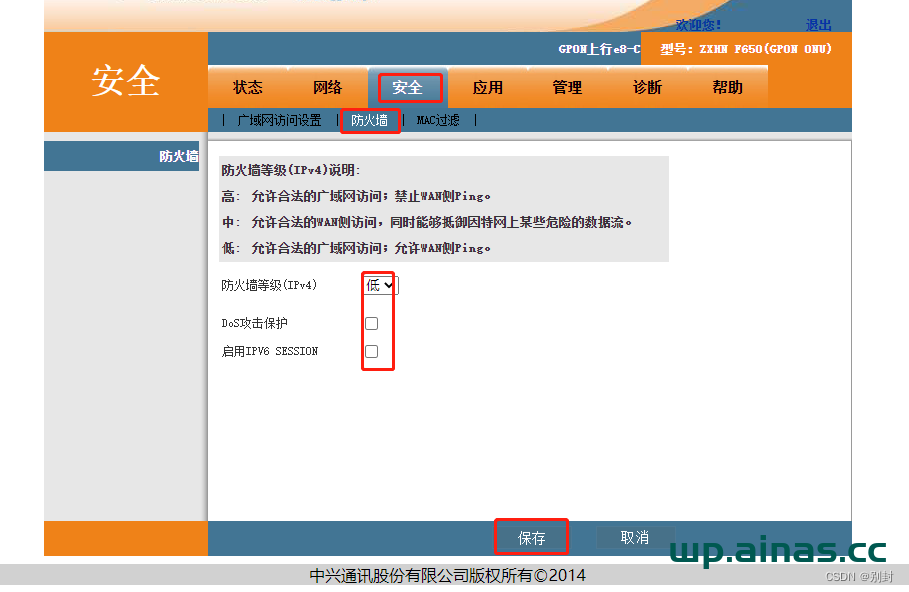Open the MAC过滤 submenu item

point(438,120)
